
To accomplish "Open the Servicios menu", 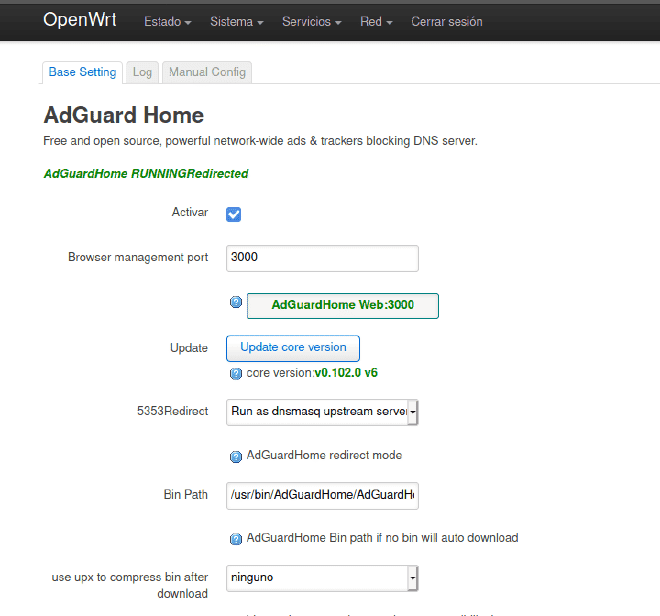I will 311,21.
